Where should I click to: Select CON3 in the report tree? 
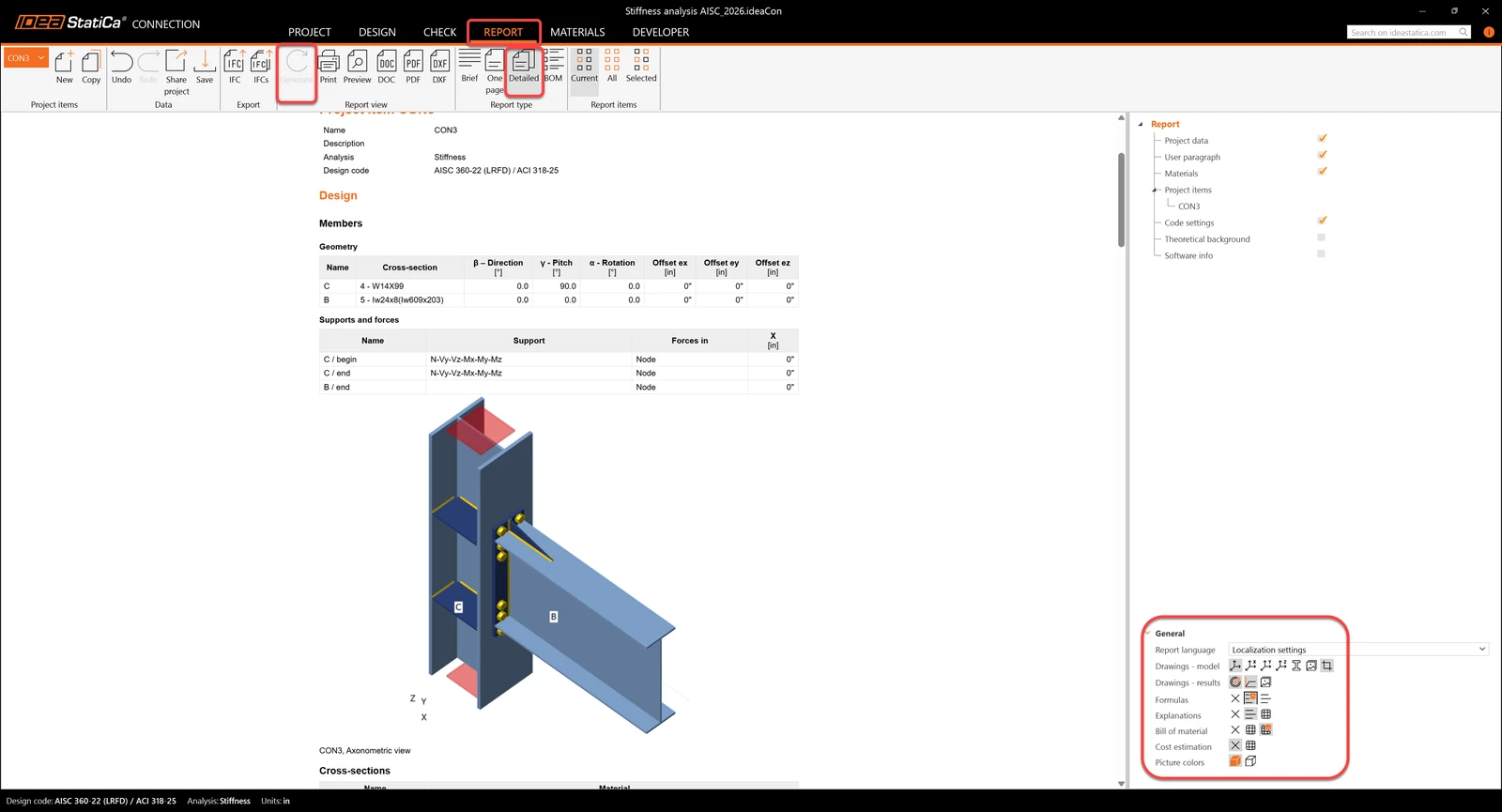click(1189, 207)
